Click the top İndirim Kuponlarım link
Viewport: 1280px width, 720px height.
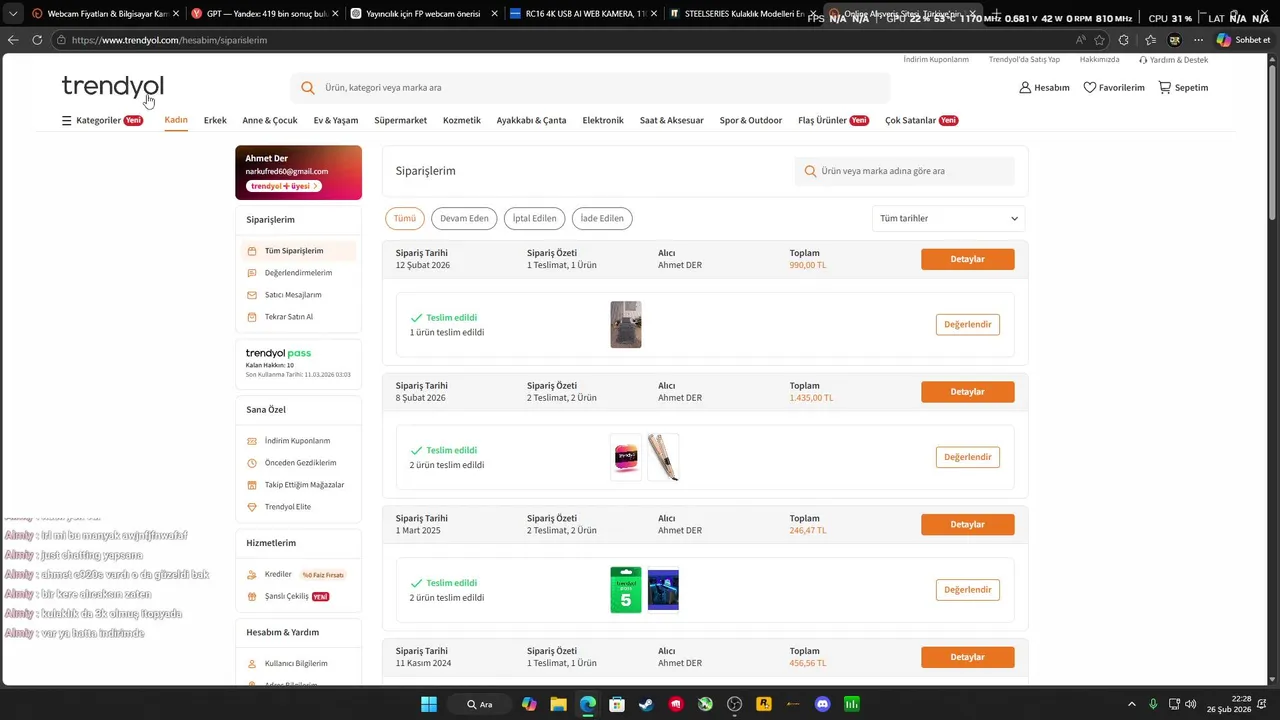click(936, 60)
